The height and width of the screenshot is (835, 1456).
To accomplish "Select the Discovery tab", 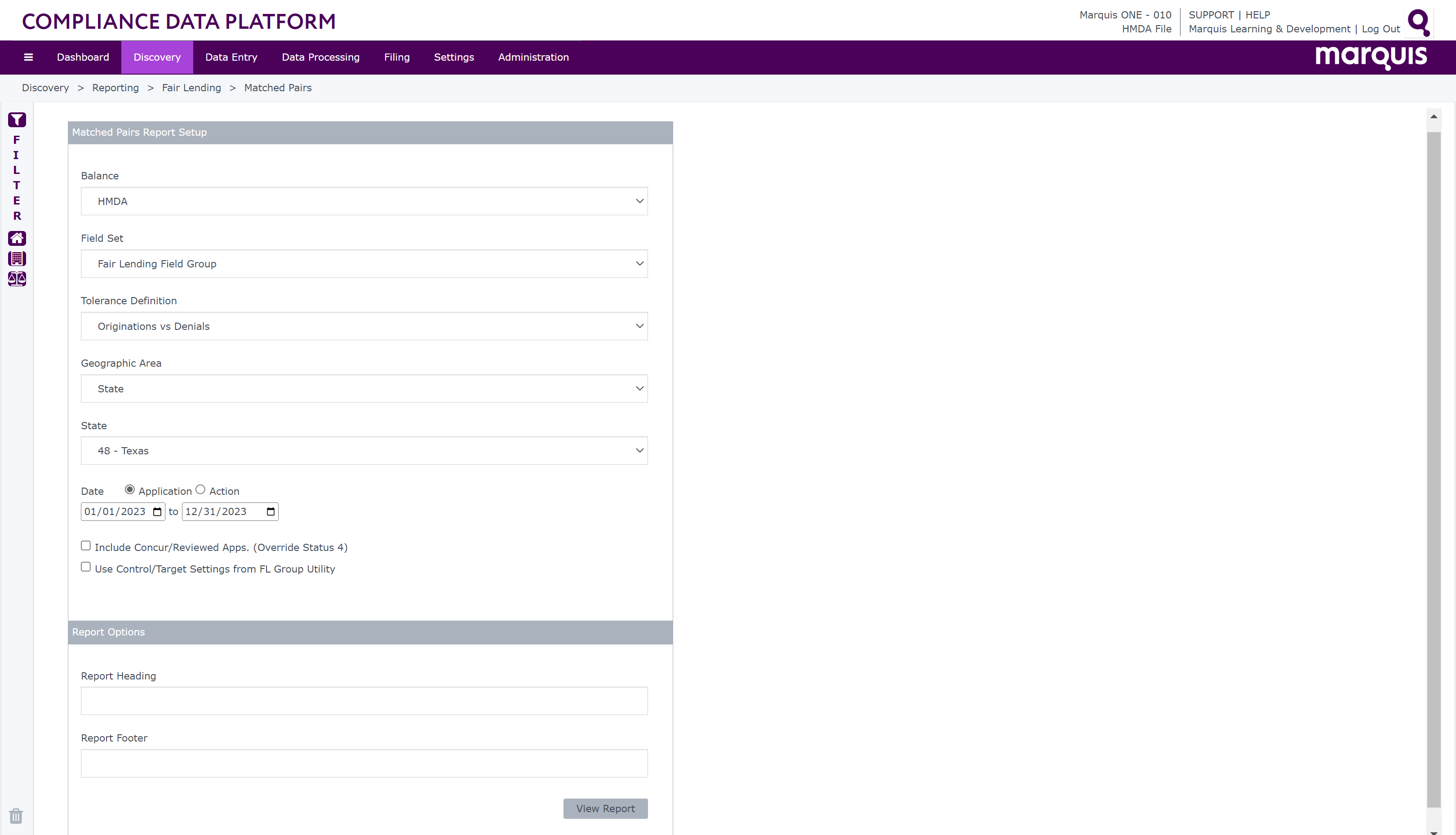I will pyautogui.click(x=157, y=58).
